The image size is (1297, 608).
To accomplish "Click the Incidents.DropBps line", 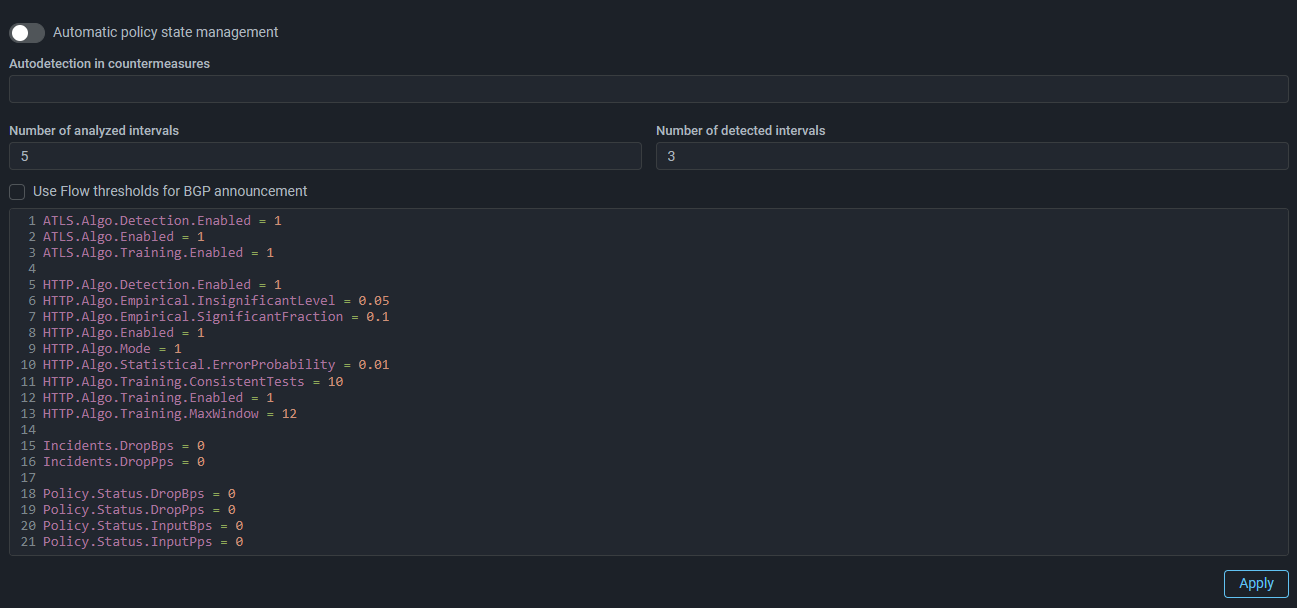I will [x=123, y=446].
